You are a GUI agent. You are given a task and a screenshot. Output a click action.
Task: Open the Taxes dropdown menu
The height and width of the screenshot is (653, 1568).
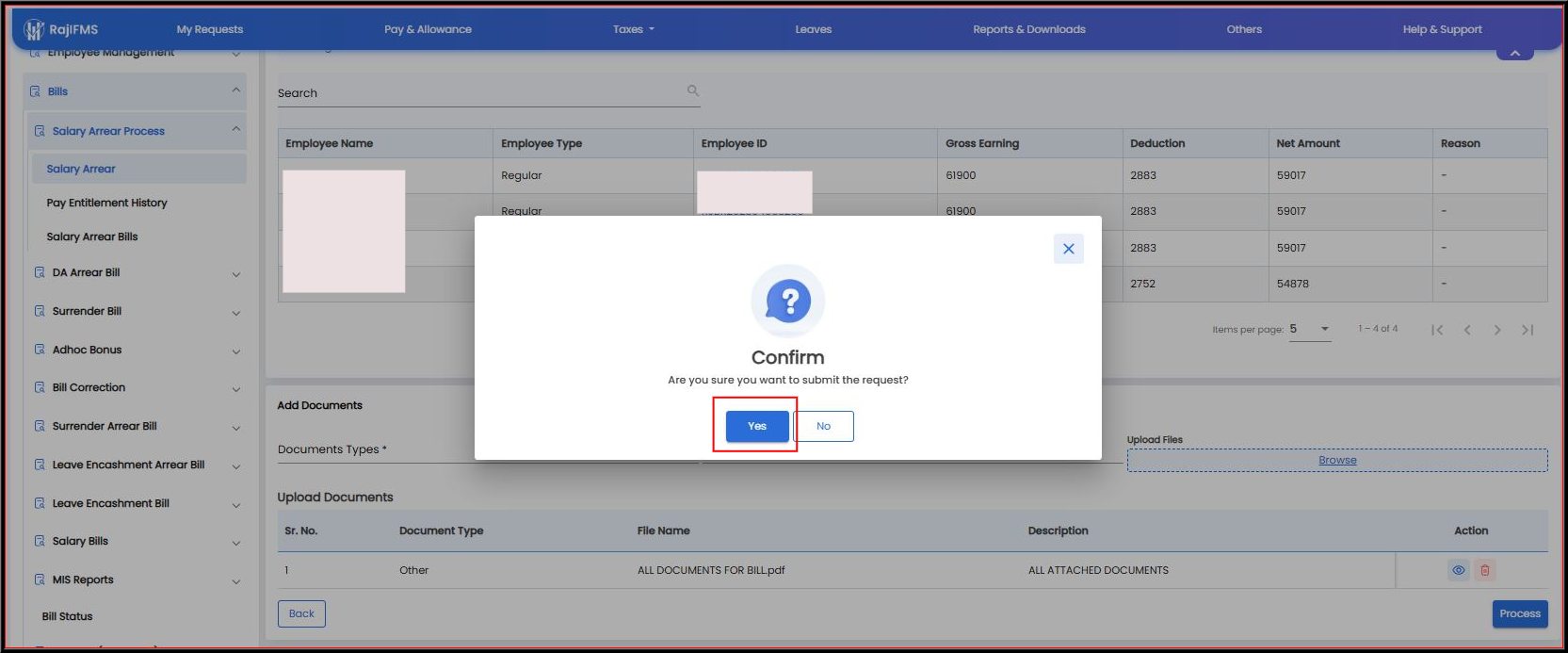point(633,29)
